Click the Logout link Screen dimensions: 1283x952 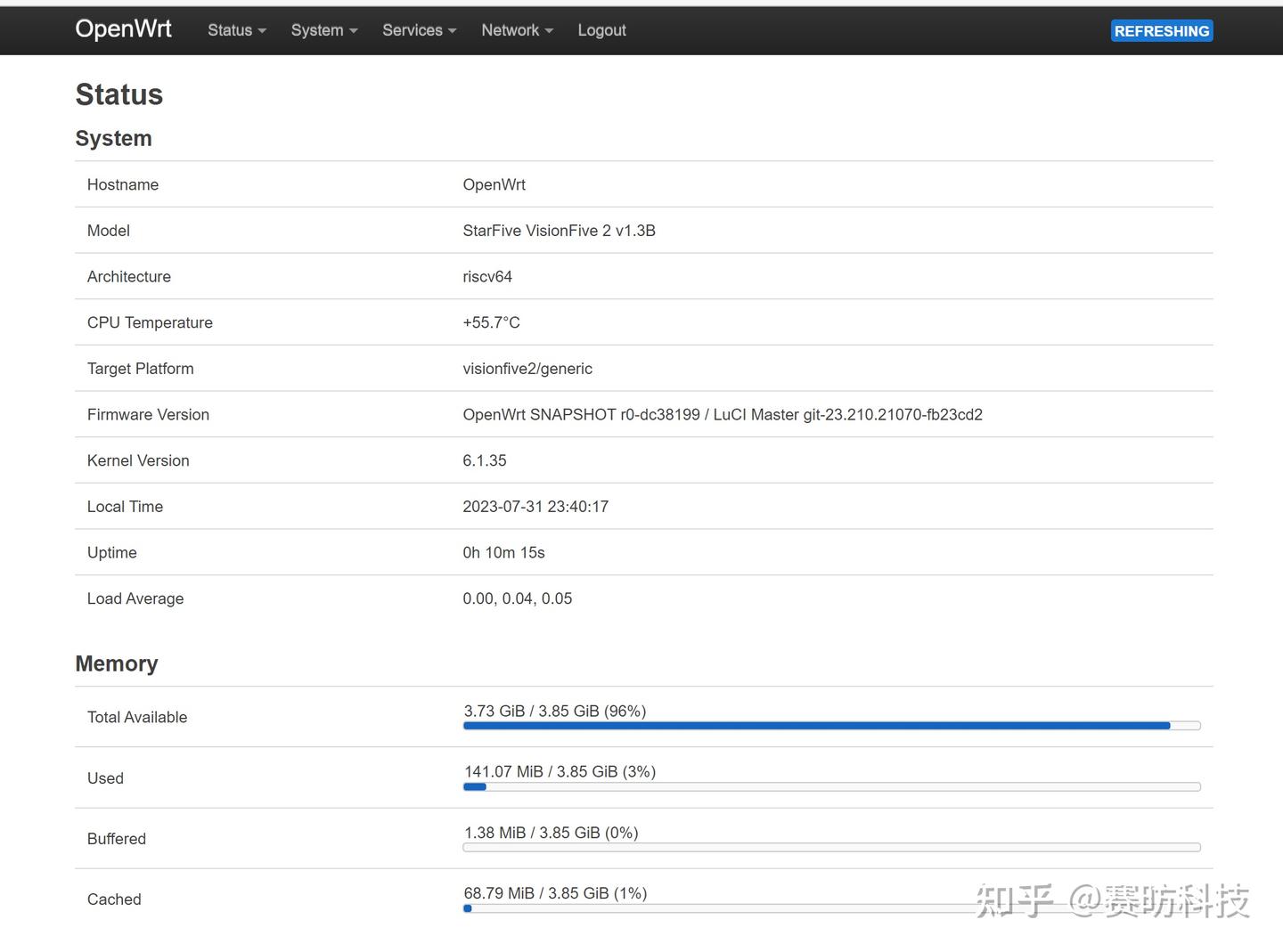[x=601, y=30]
